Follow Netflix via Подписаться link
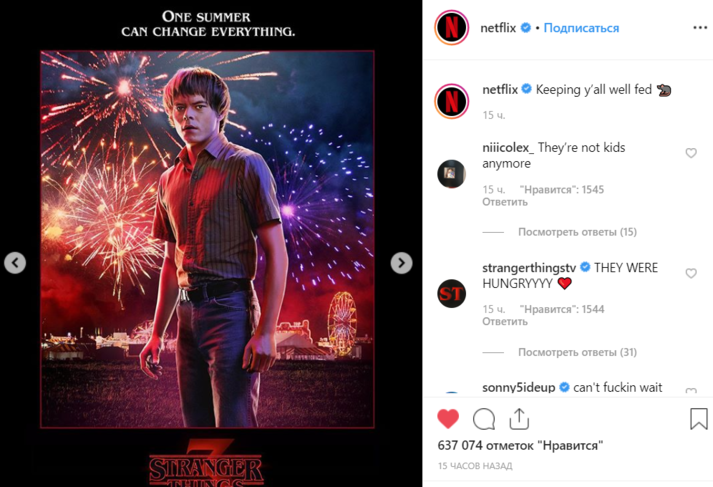This screenshot has width=713, height=487. pos(581,28)
